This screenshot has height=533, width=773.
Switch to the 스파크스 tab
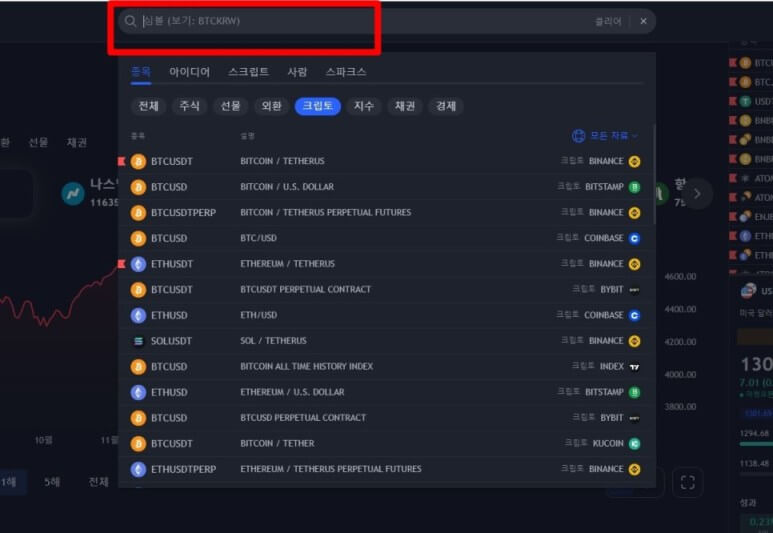point(346,72)
